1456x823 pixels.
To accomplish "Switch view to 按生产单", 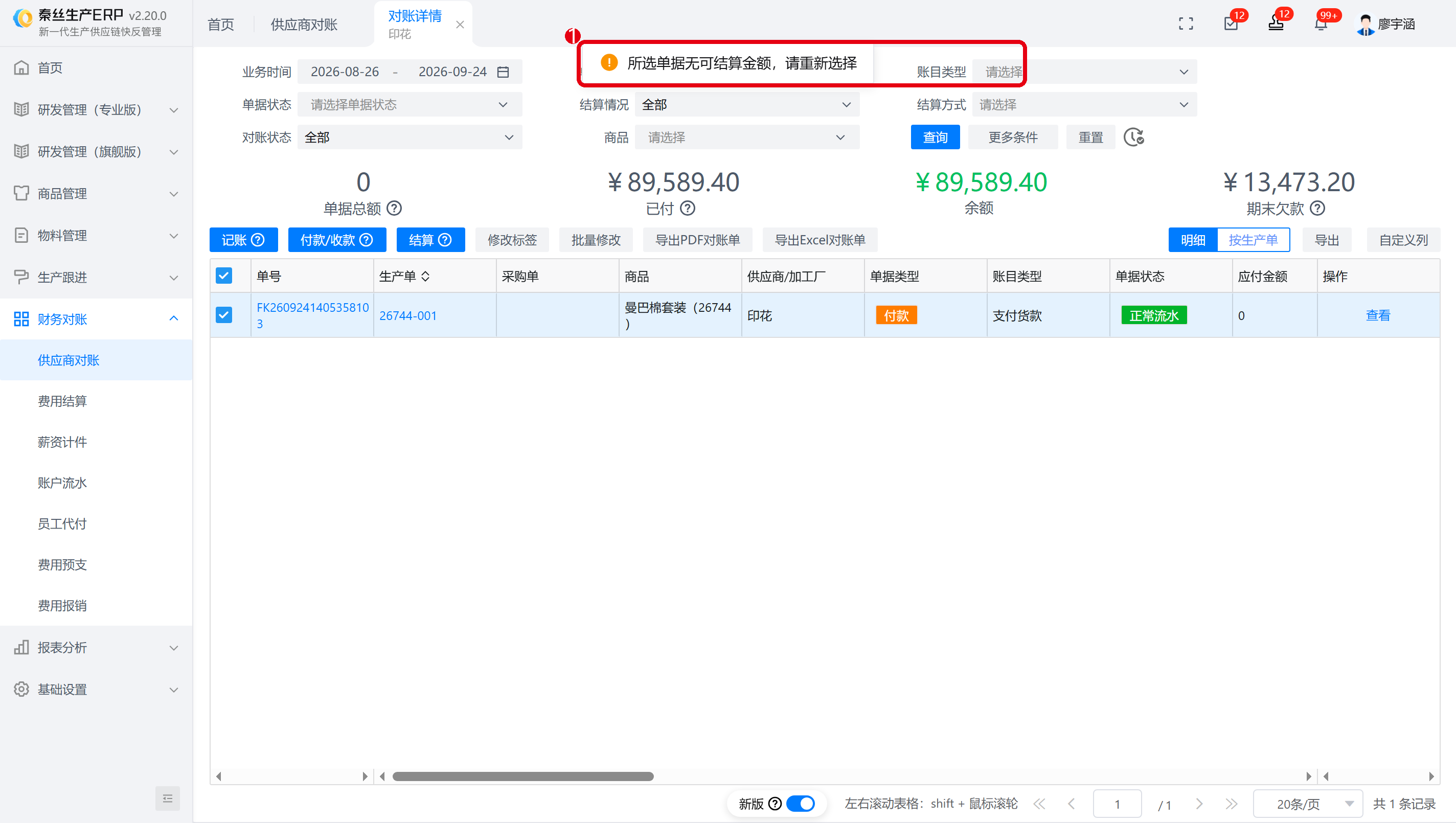I will (x=1253, y=240).
